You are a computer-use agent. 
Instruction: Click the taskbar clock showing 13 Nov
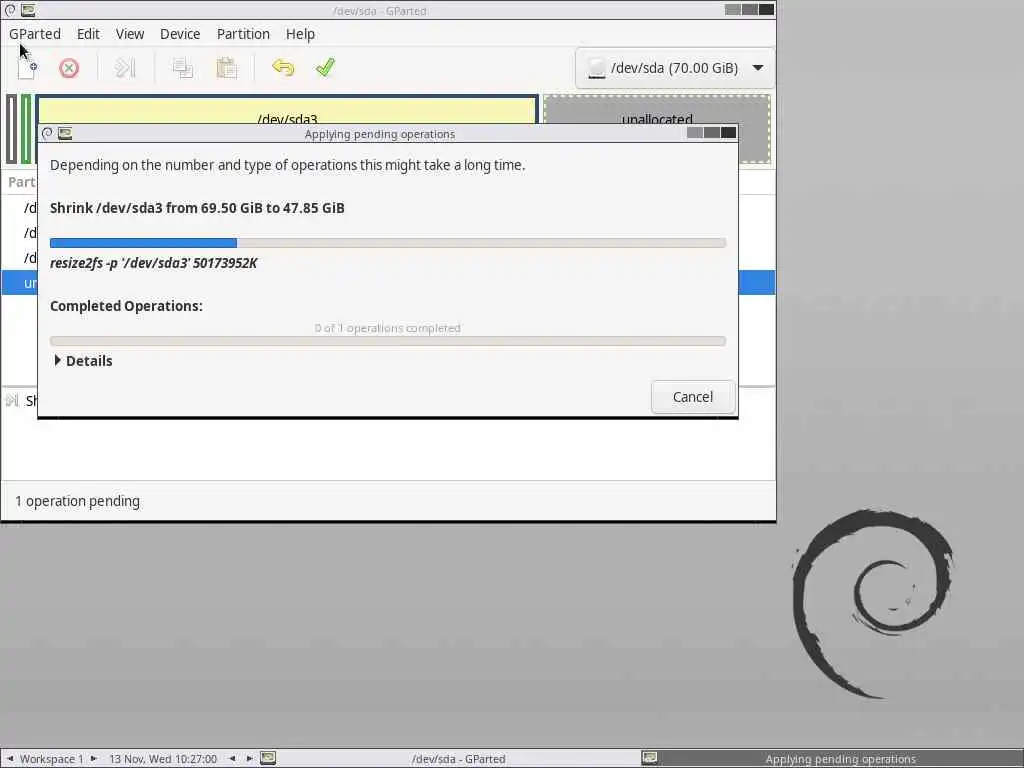(x=163, y=759)
